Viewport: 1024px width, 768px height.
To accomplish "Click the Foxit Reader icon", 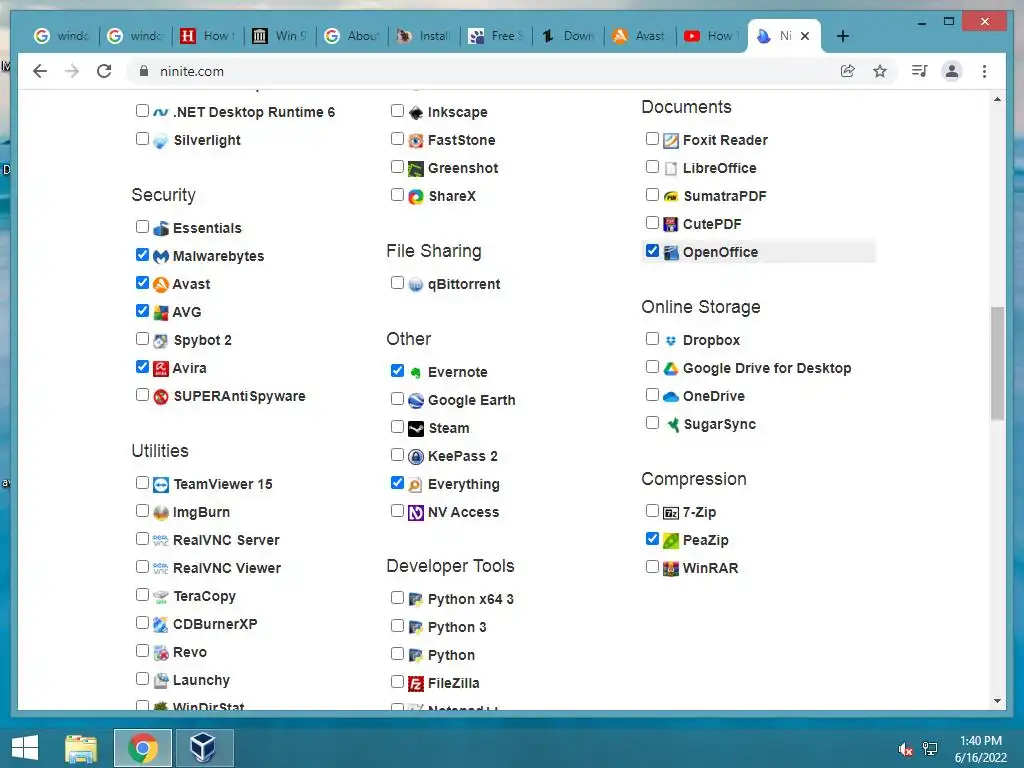I will [x=671, y=140].
